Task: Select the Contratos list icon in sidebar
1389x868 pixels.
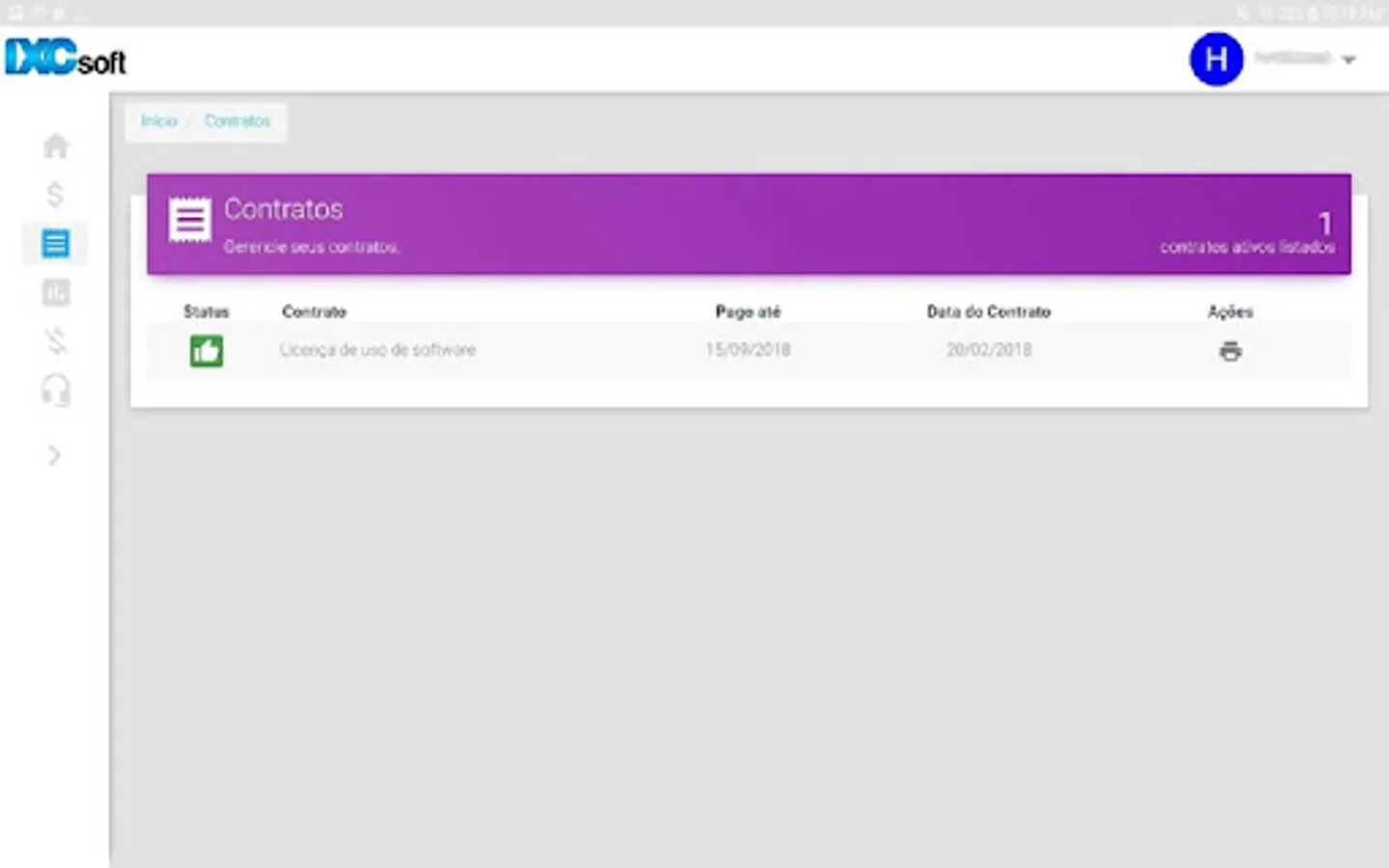Action: (x=55, y=244)
